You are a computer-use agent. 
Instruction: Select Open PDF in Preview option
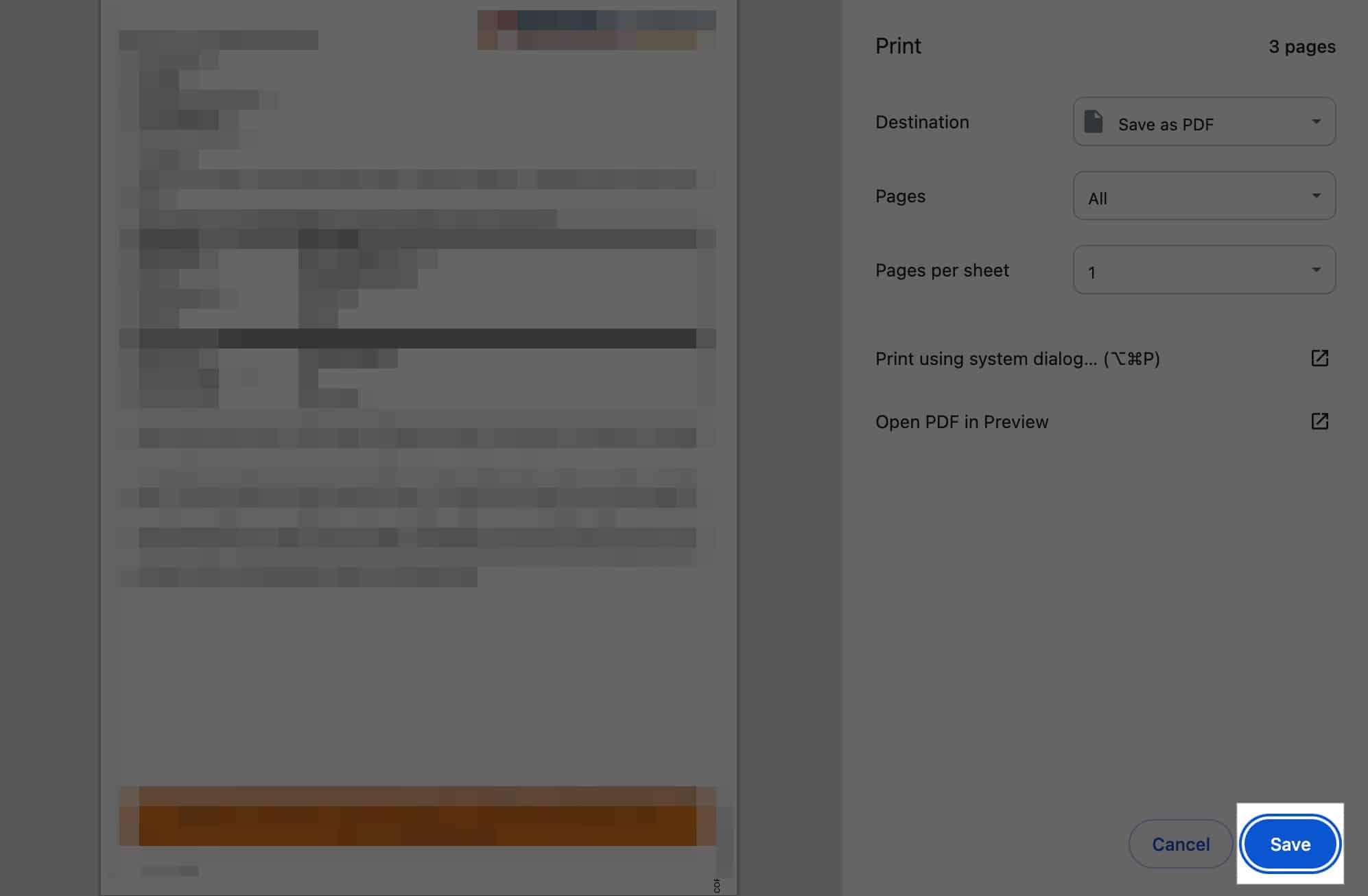[x=961, y=421]
